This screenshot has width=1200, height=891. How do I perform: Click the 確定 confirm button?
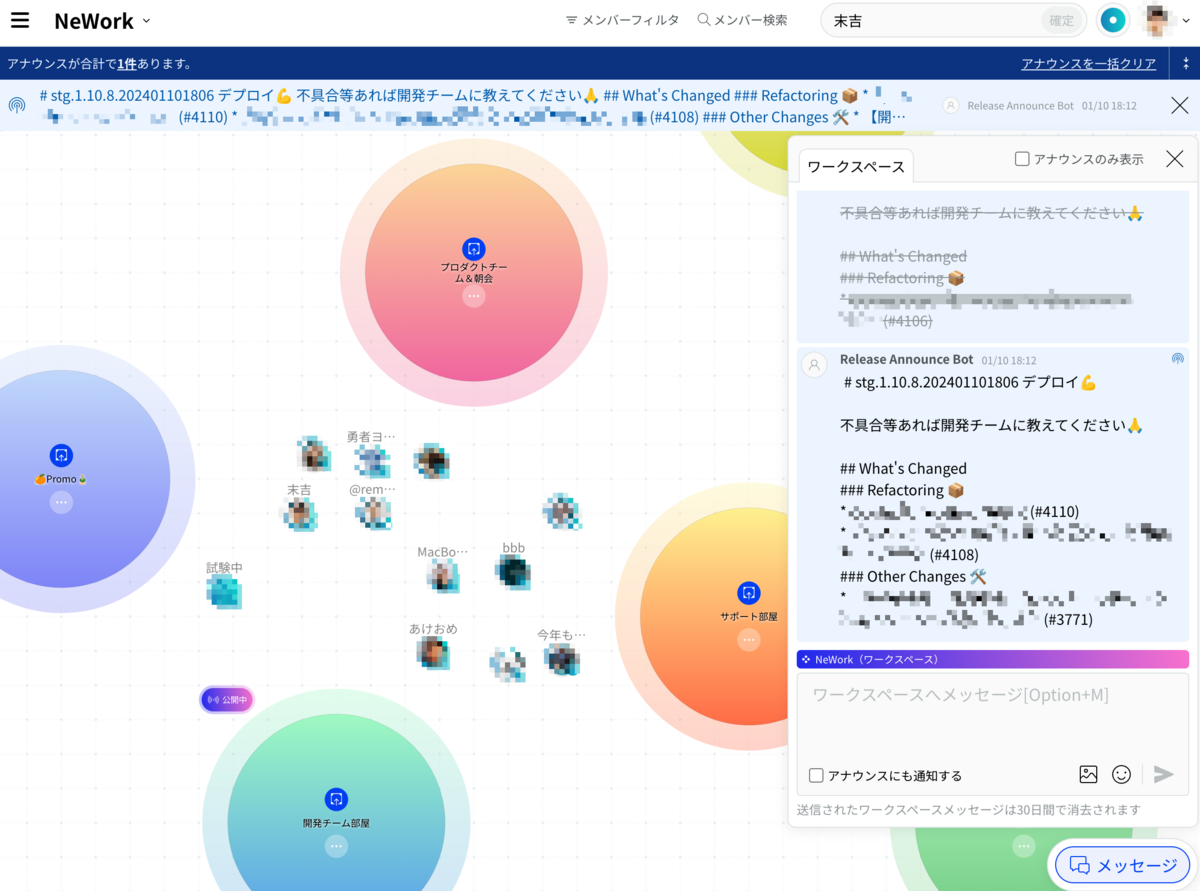click(x=1062, y=20)
